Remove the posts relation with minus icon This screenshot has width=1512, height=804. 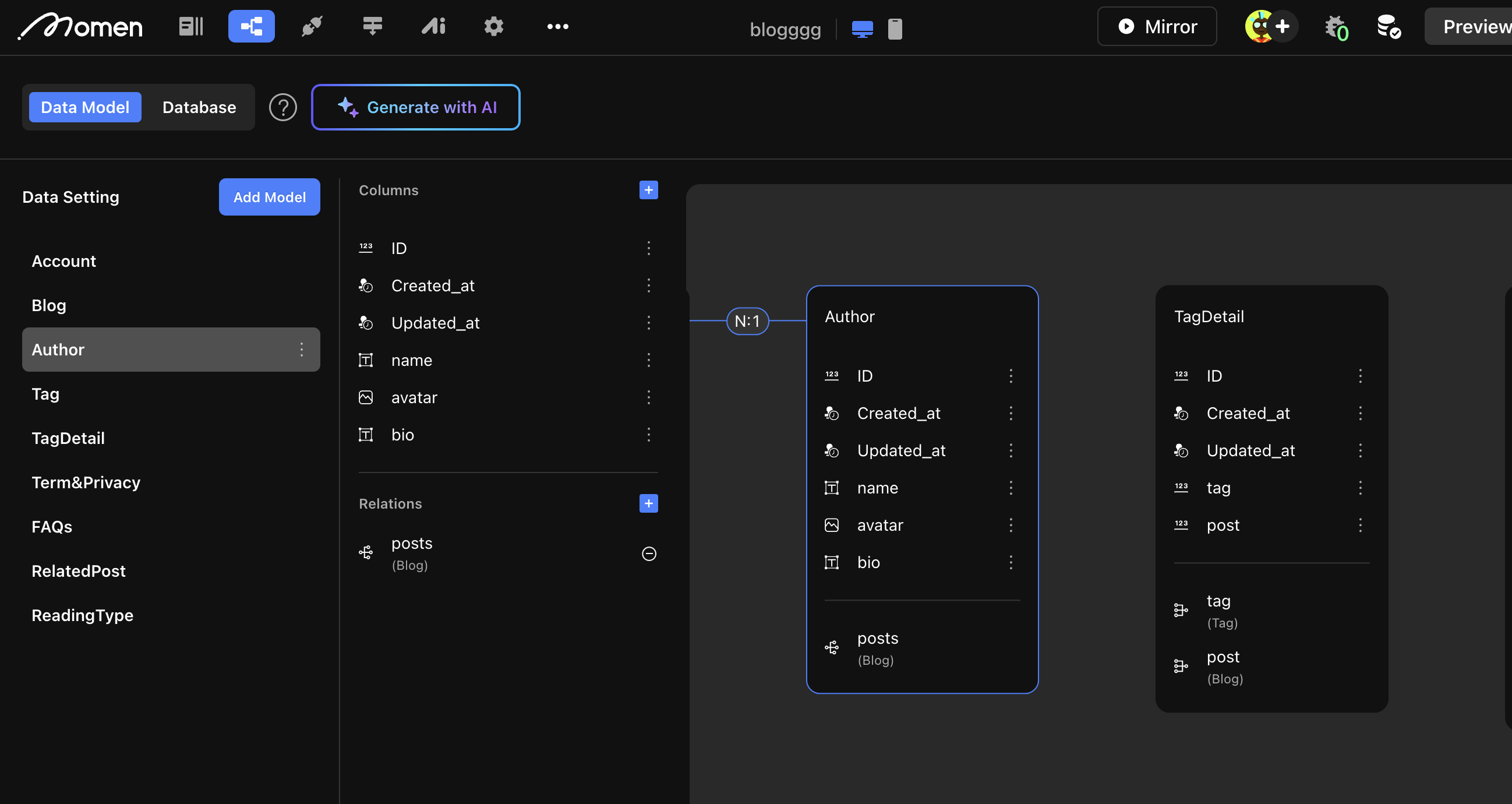click(649, 554)
